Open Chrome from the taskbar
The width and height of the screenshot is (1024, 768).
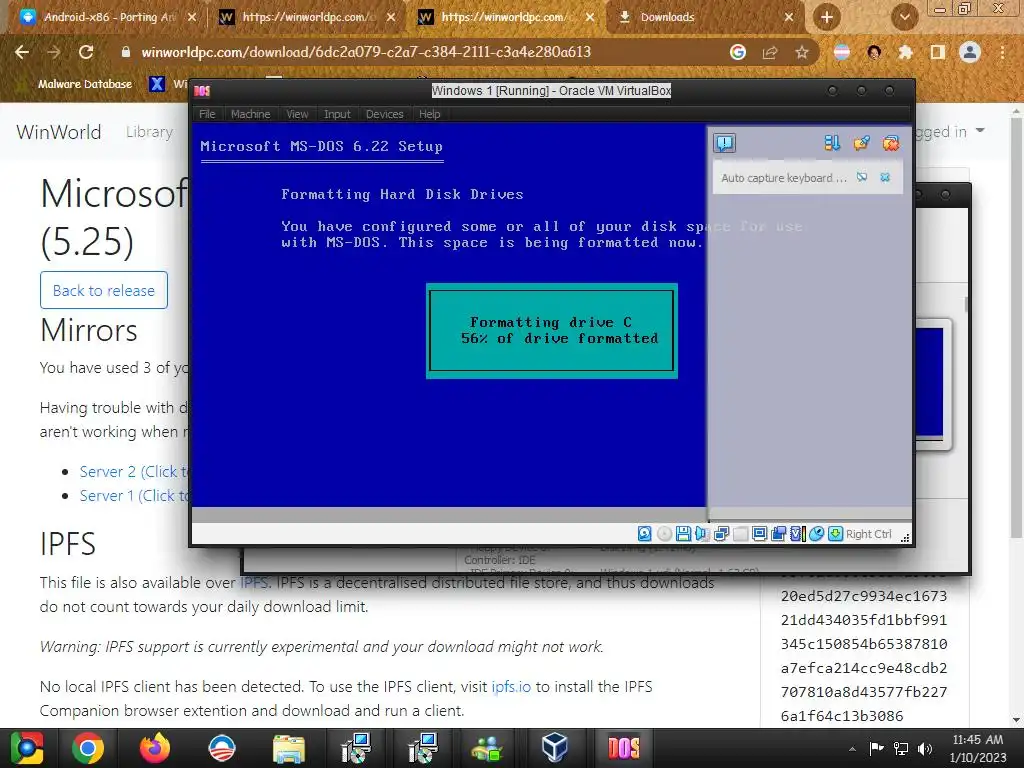(x=88, y=748)
